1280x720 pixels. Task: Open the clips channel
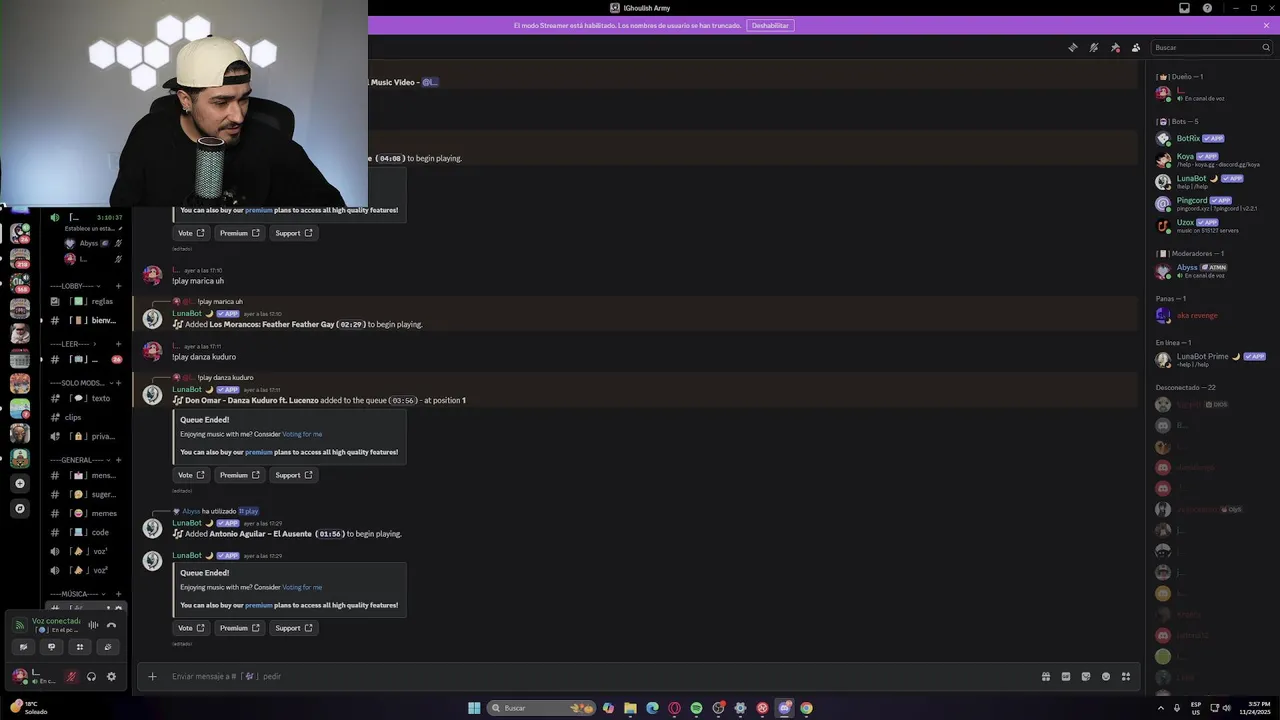tap(86, 417)
